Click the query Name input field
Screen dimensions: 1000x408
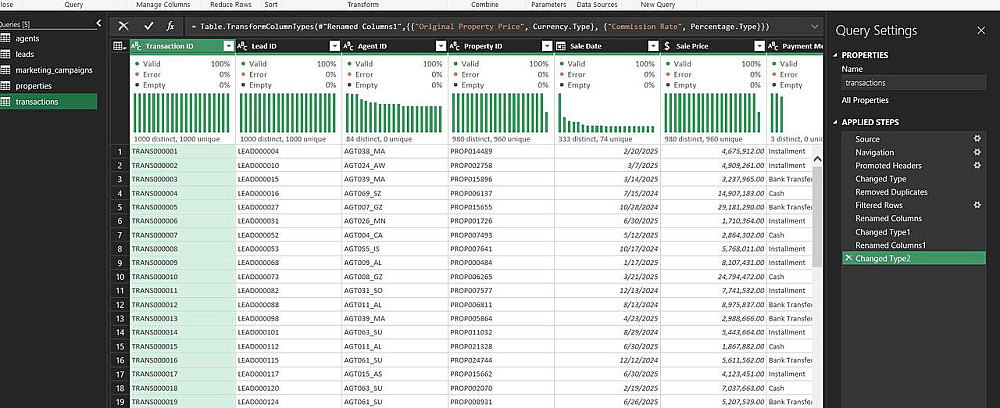[913, 82]
